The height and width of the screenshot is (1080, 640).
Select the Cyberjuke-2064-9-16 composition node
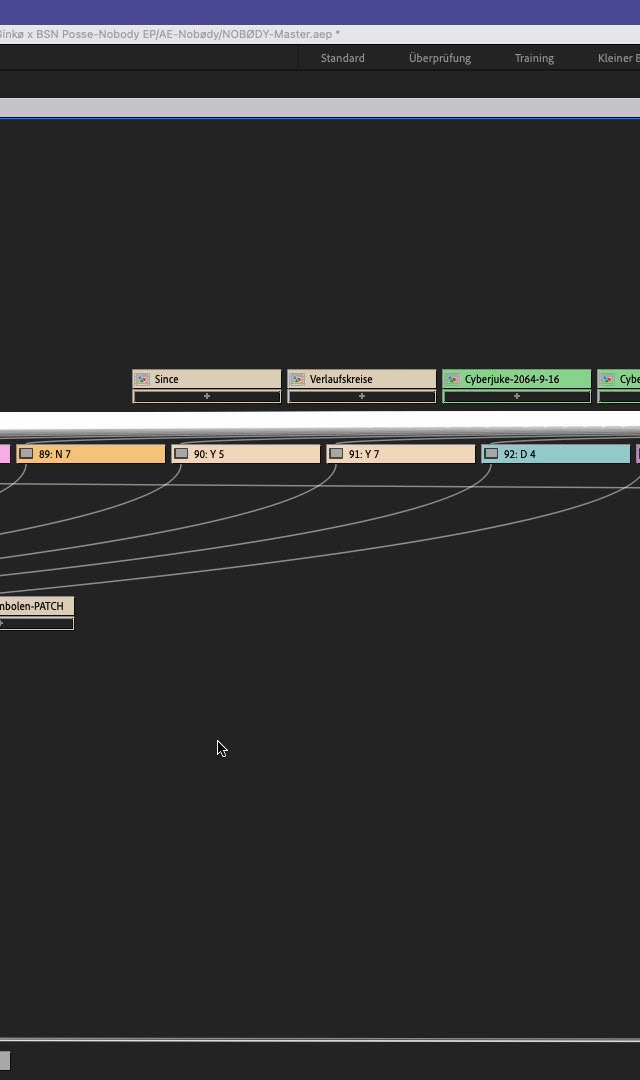517,379
